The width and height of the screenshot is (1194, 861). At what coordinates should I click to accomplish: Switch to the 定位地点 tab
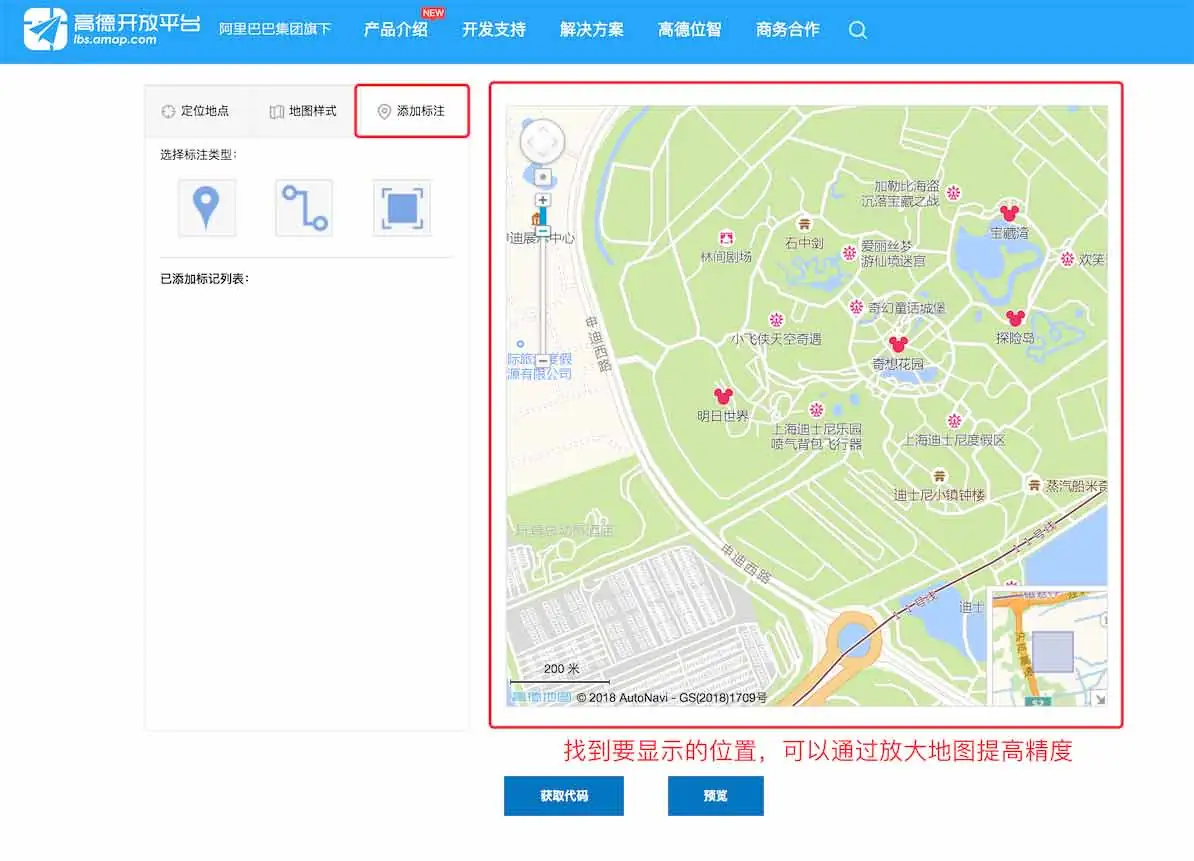[196, 111]
